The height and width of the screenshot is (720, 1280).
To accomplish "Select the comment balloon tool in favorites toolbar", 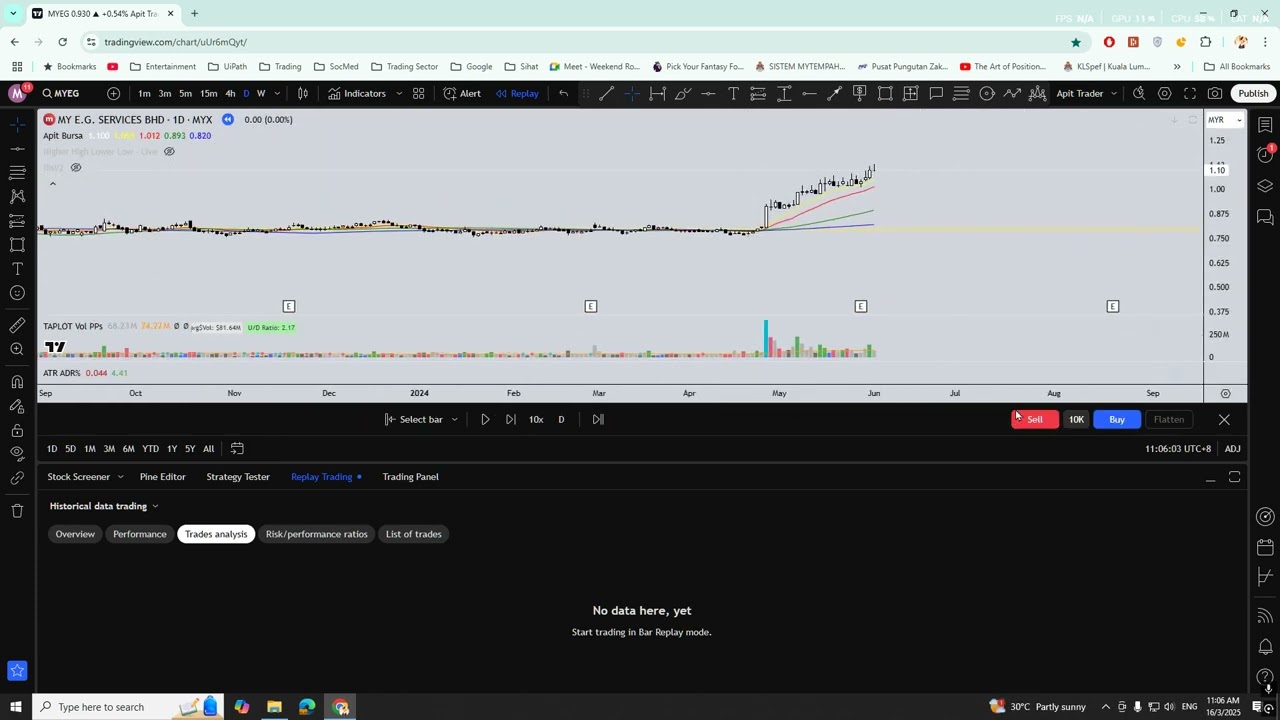I will coord(936,93).
